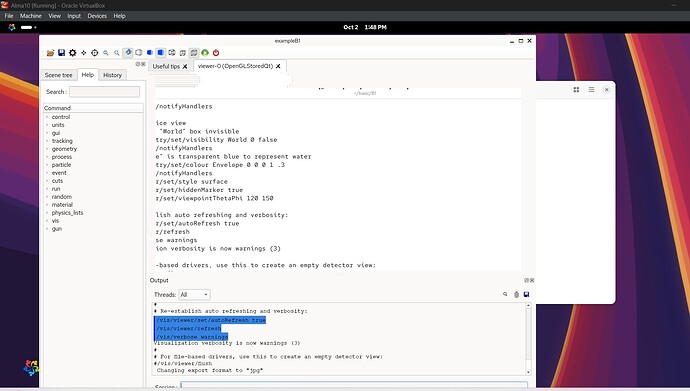Open VirtualBox Machine menu

30,16
